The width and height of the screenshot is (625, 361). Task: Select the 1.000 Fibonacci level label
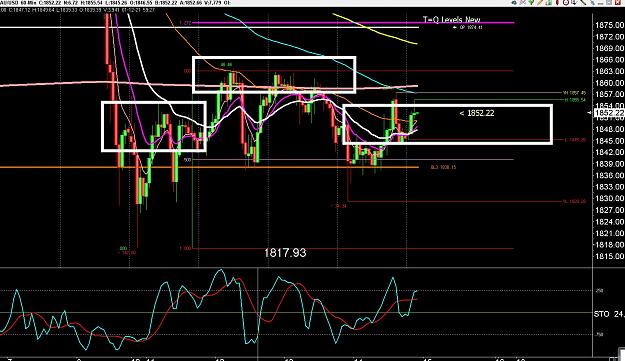185,248
